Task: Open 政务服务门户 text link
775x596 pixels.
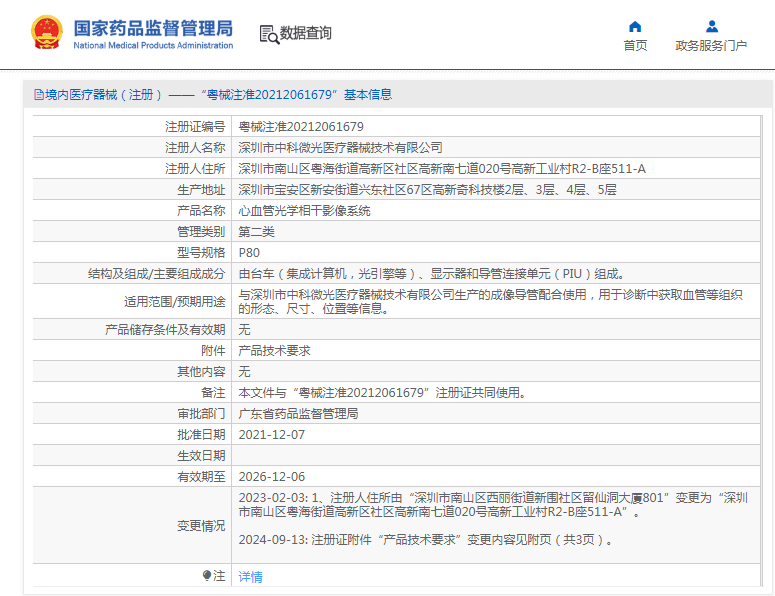Action: [711, 45]
